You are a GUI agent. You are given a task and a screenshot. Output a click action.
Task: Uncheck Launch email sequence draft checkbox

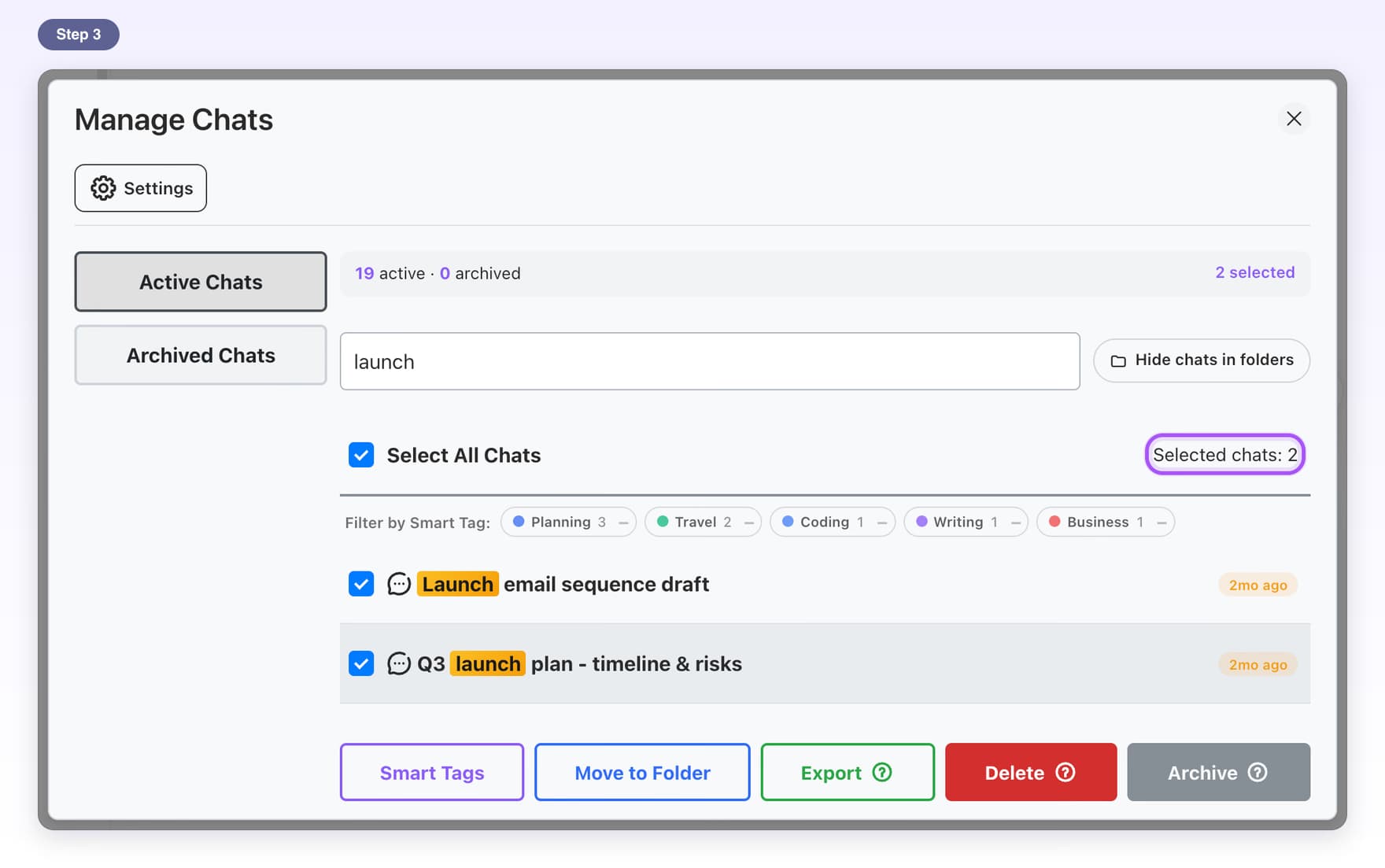click(361, 584)
